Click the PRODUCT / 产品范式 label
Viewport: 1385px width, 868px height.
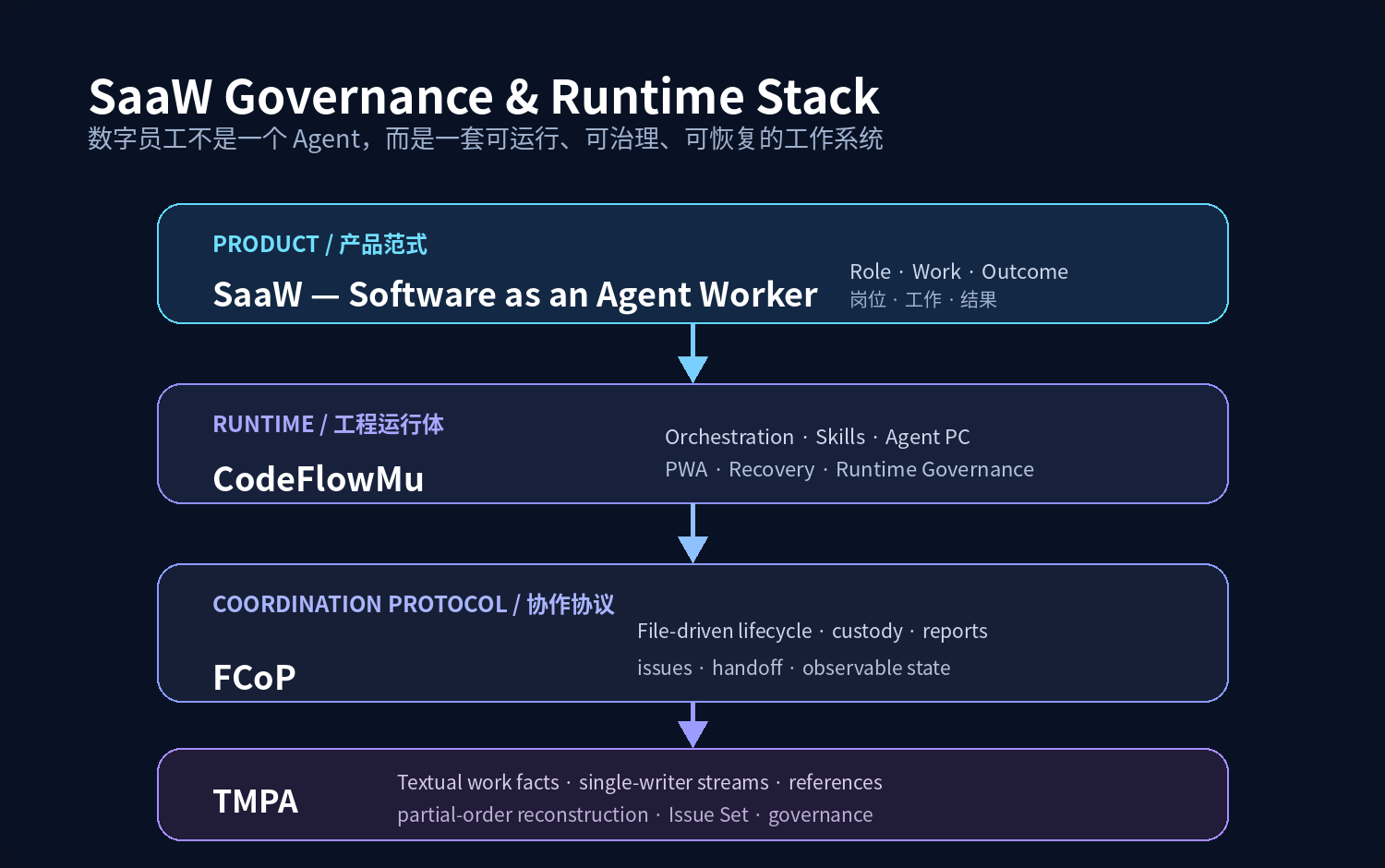click(x=319, y=244)
